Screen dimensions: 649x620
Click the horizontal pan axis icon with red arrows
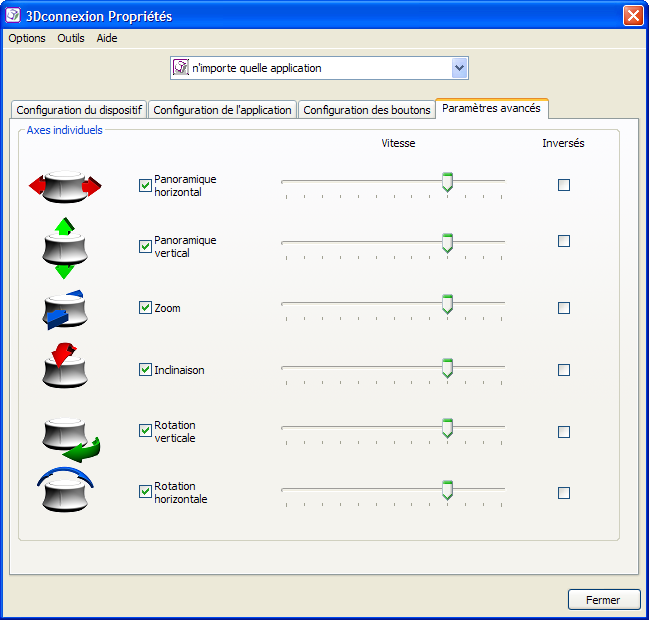[65, 186]
